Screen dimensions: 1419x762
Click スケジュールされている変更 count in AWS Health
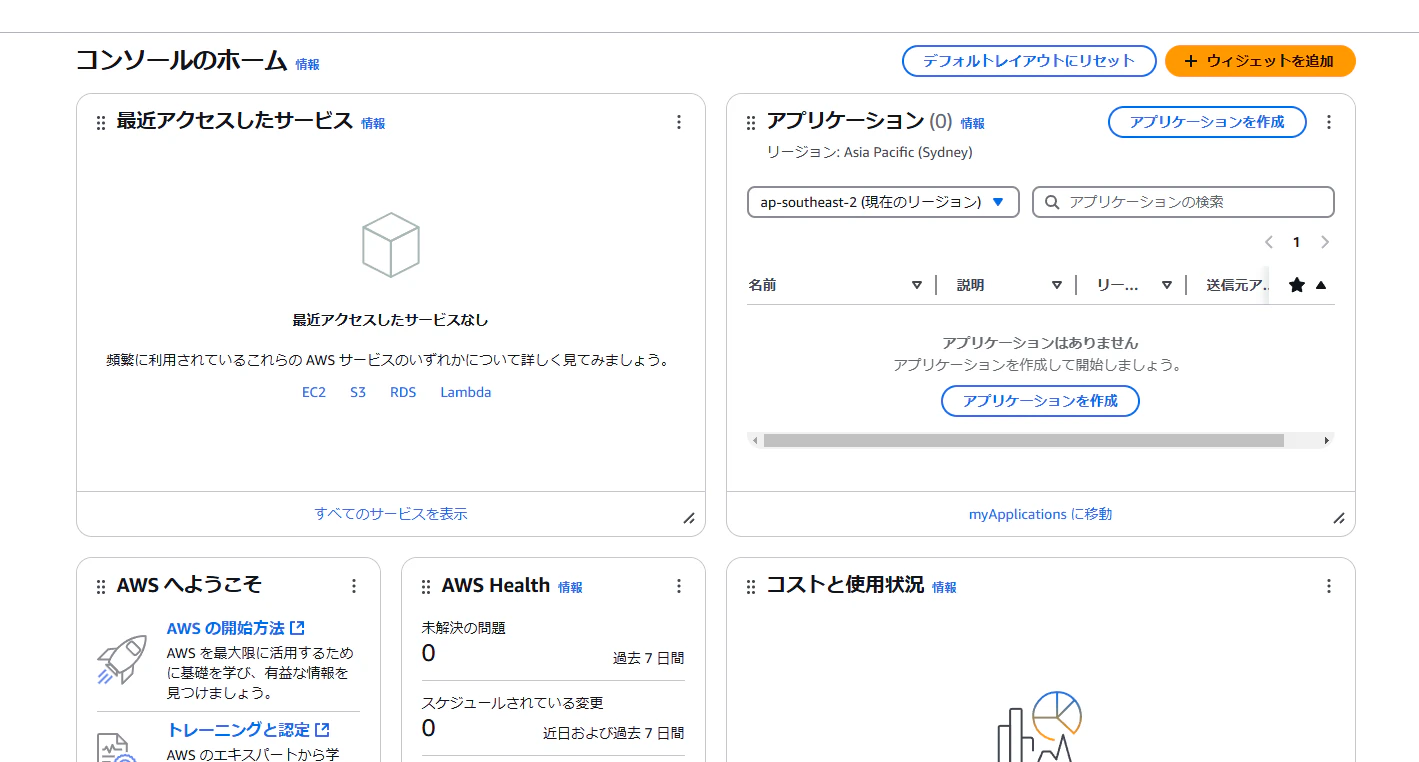pos(428,728)
